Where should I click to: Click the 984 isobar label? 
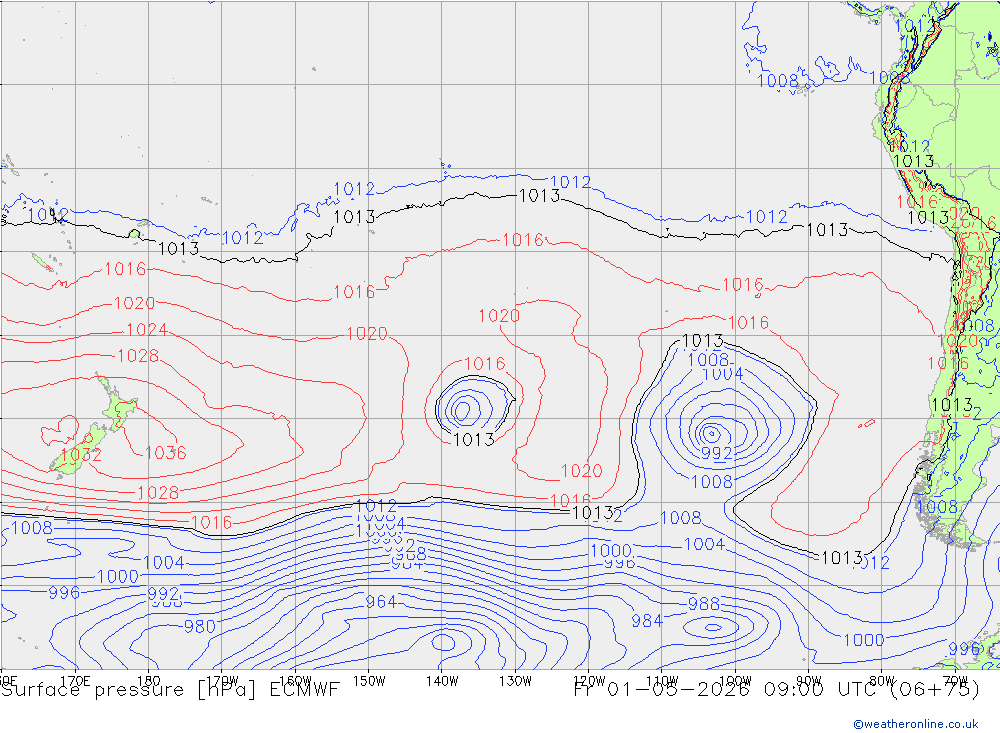coord(647,621)
